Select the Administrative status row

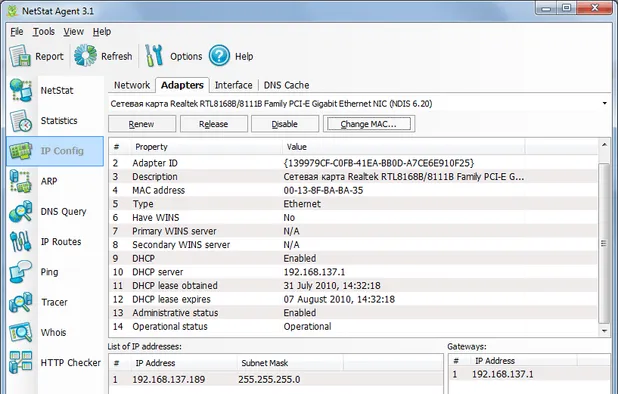(353, 313)
